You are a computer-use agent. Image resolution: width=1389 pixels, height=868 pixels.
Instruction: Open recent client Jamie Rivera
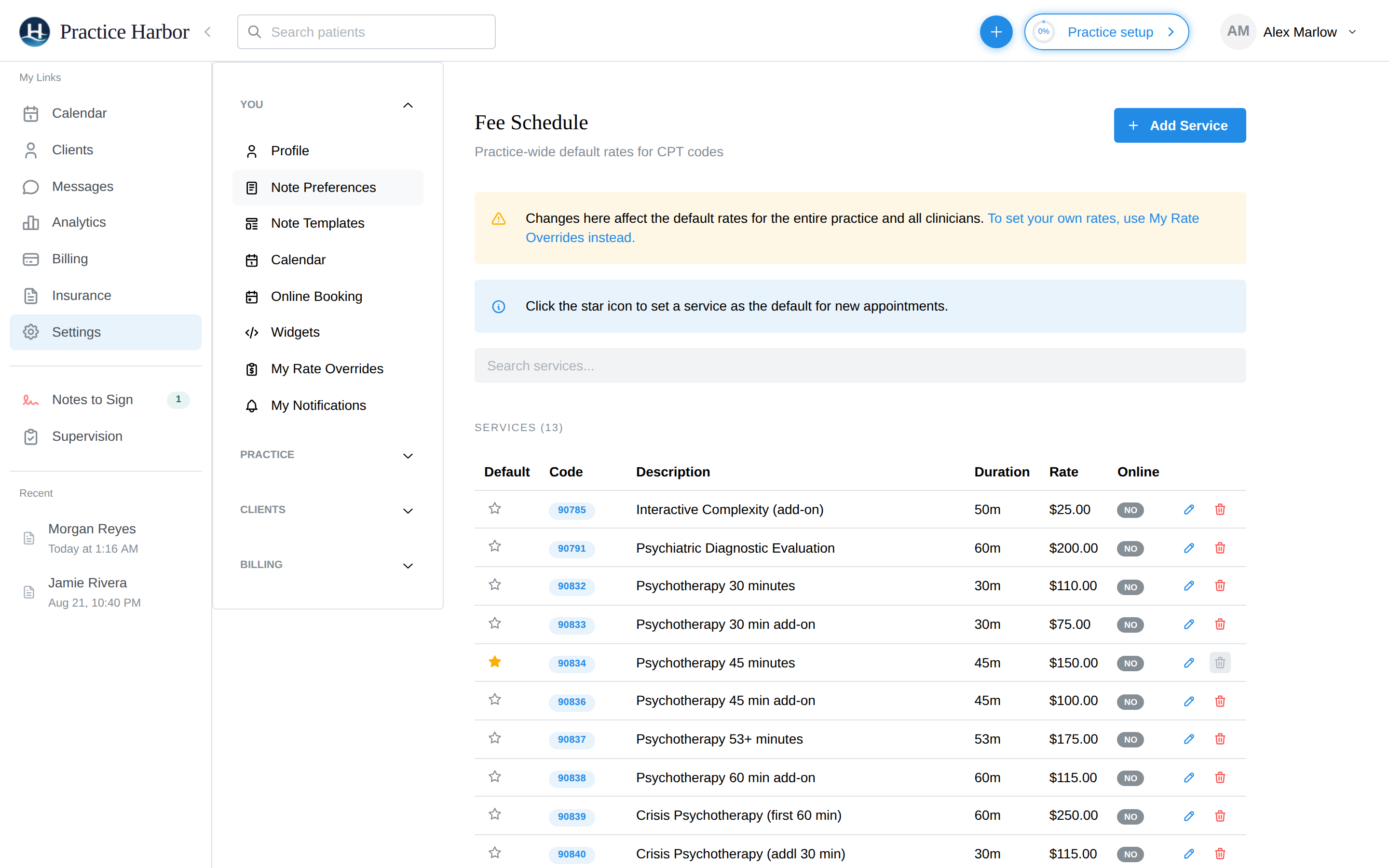[106, 592]
